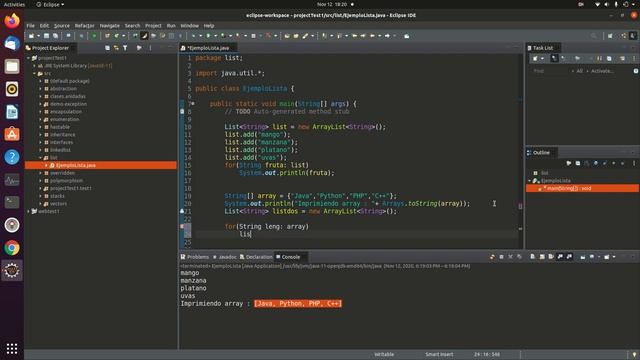The height and width of the screenshot is (360, 640).
Task: Open the Run menu
Action: click(x=171, y=25)
